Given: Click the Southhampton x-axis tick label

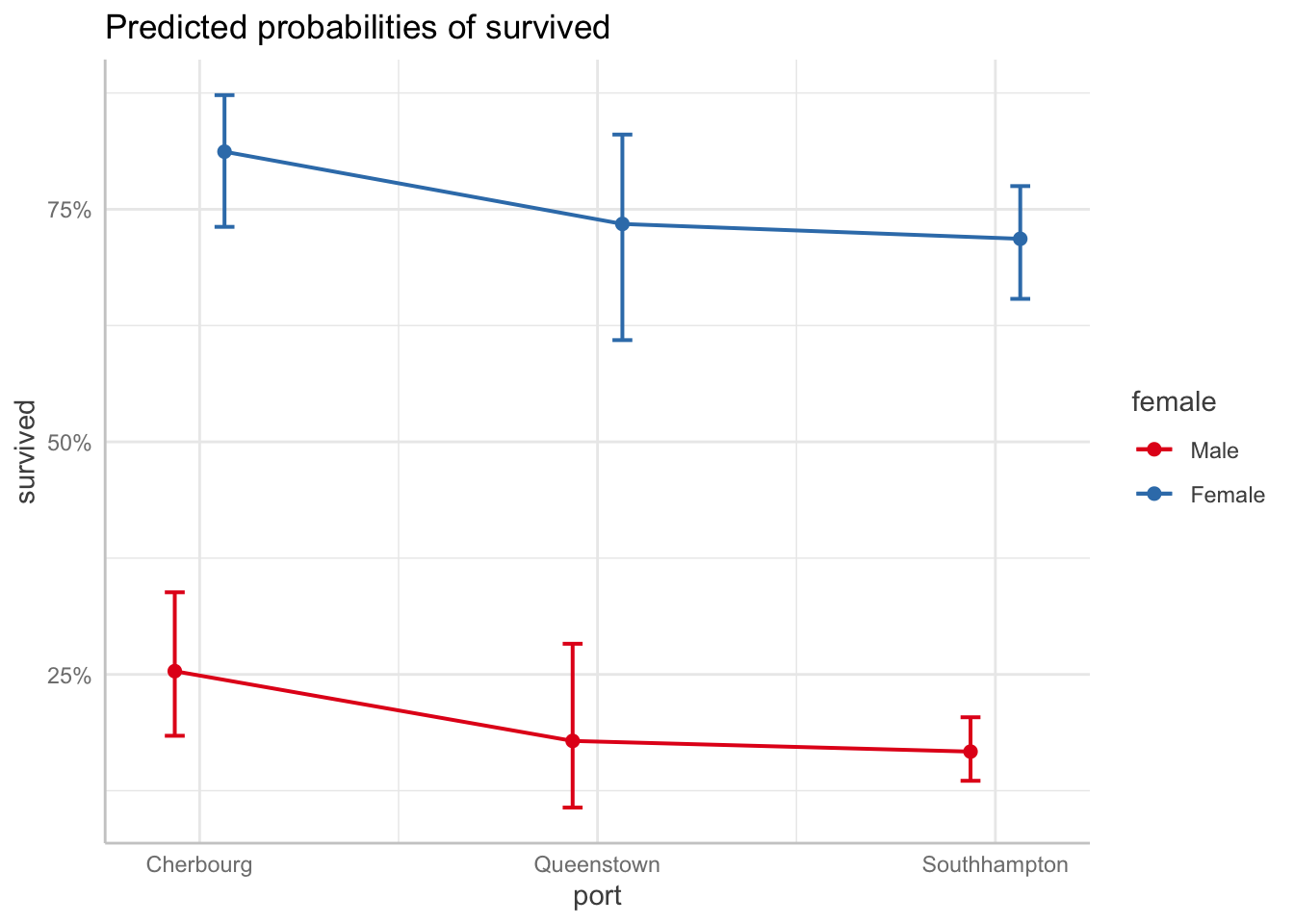Looking at the screenshot, I should (x=995, y=864).
